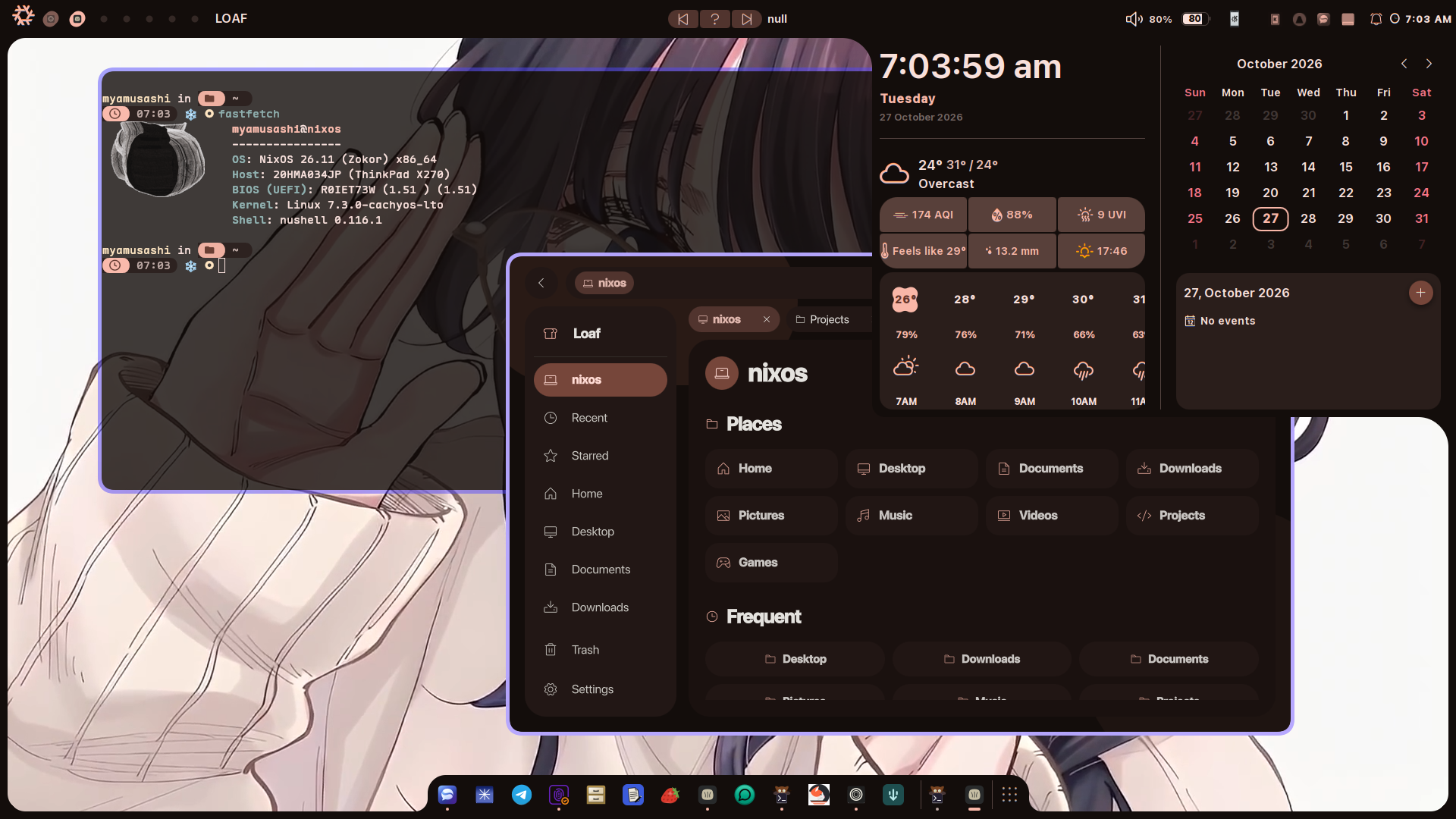Open the frequent Documents folder
This screenshot has height=819, width=1456.
(1169, 659)
